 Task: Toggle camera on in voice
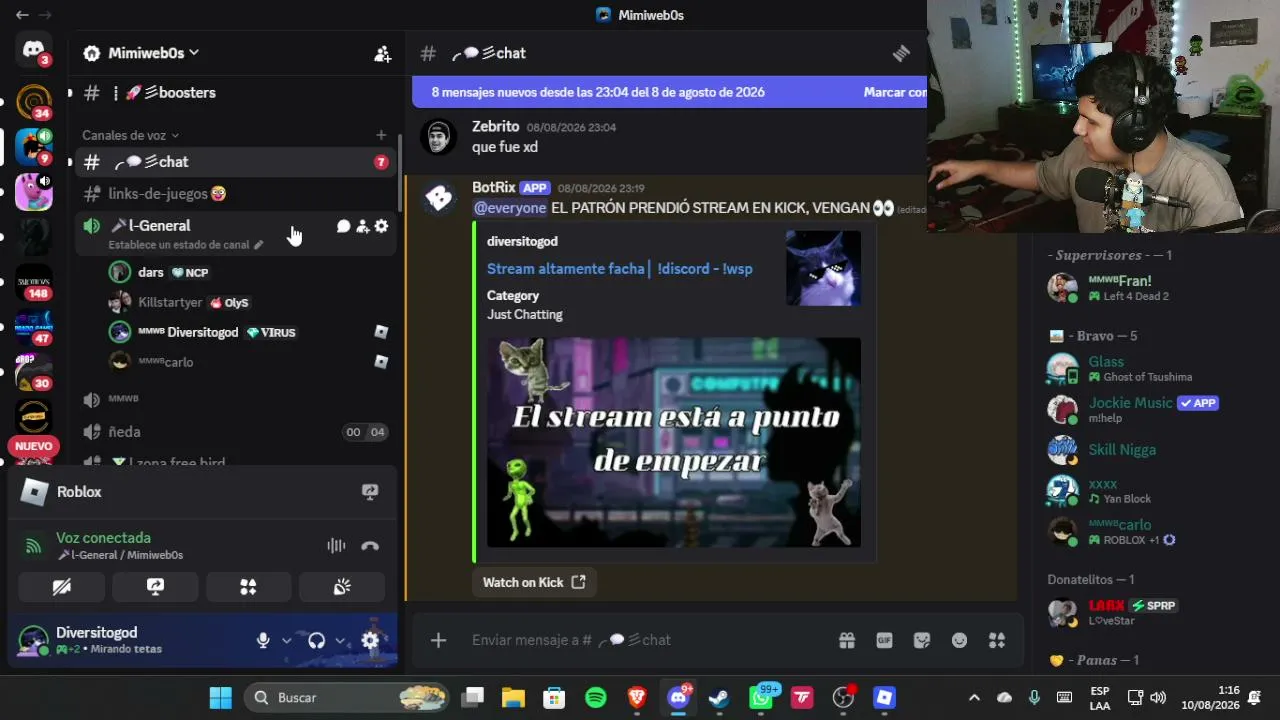[x=62, y=587]
